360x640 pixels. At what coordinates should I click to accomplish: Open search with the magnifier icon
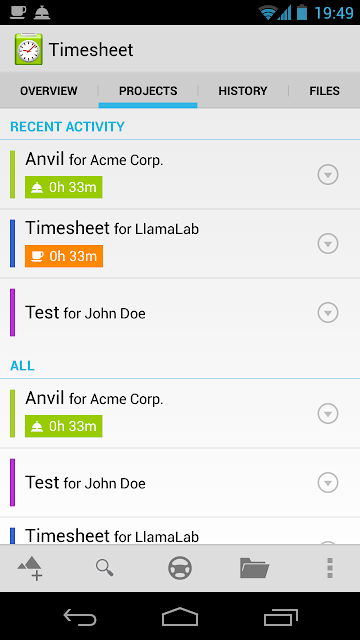(104, 568)
